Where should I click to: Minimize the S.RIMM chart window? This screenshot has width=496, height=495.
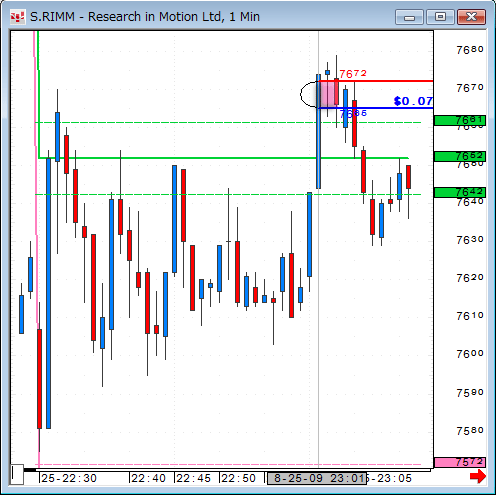[409, 17]
